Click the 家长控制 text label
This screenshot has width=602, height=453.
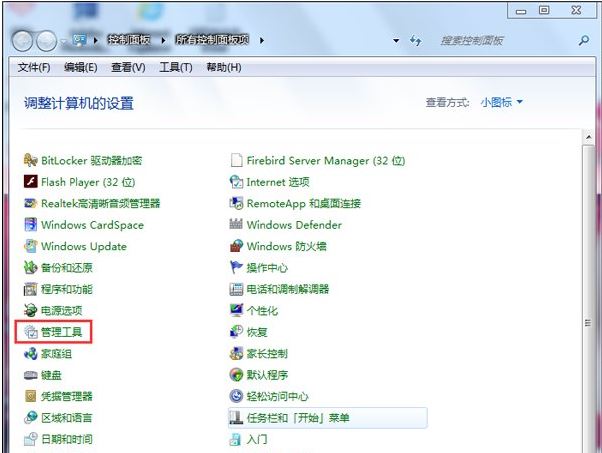pyautogui.click(x=267, y=354)
